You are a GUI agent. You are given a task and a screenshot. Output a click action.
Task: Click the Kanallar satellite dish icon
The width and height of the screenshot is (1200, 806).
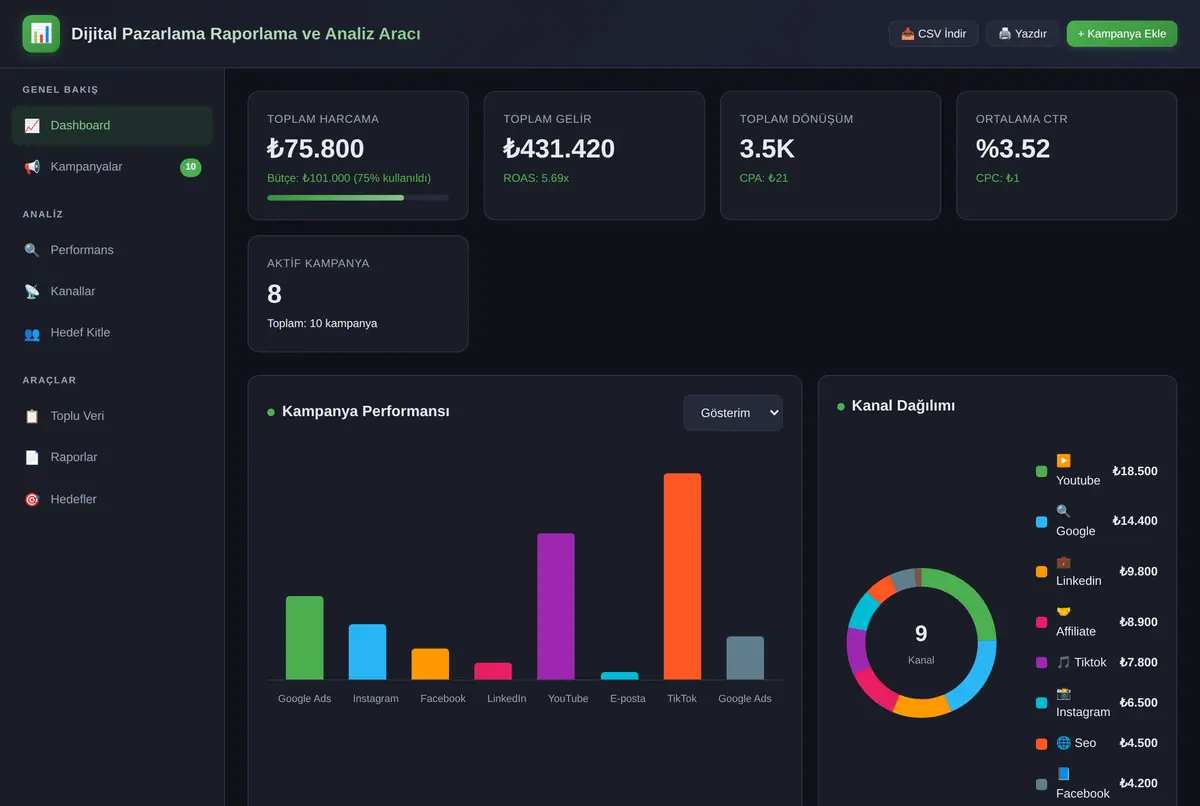coord(32,291)
